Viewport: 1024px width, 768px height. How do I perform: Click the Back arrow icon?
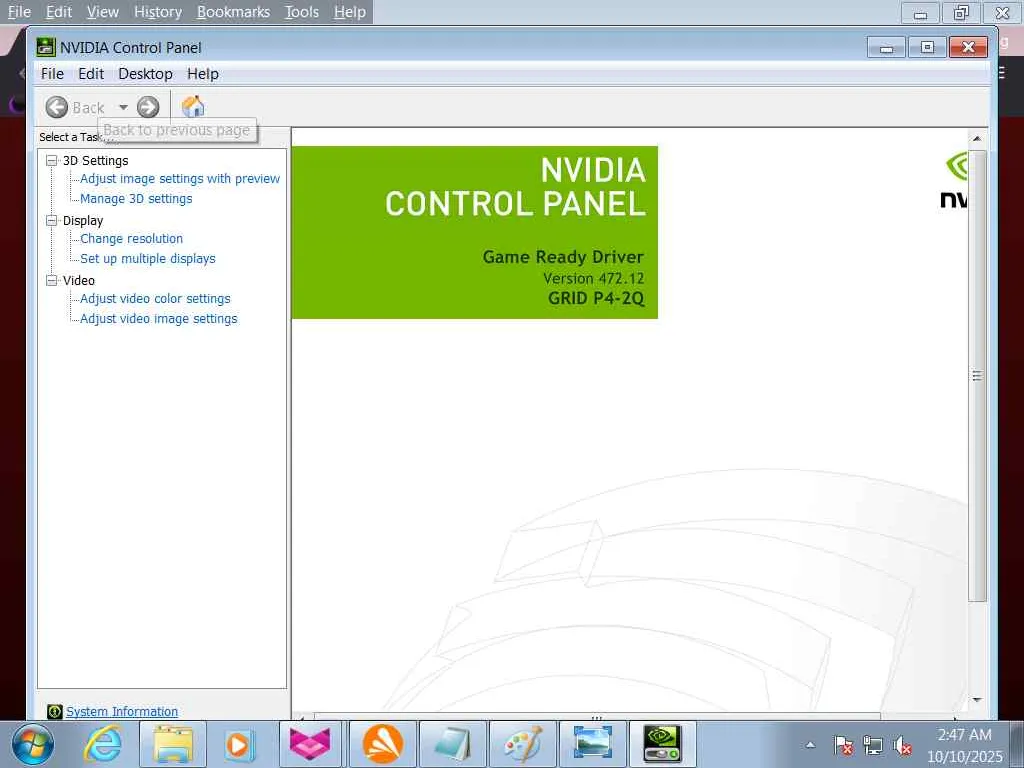coord(57,107)
